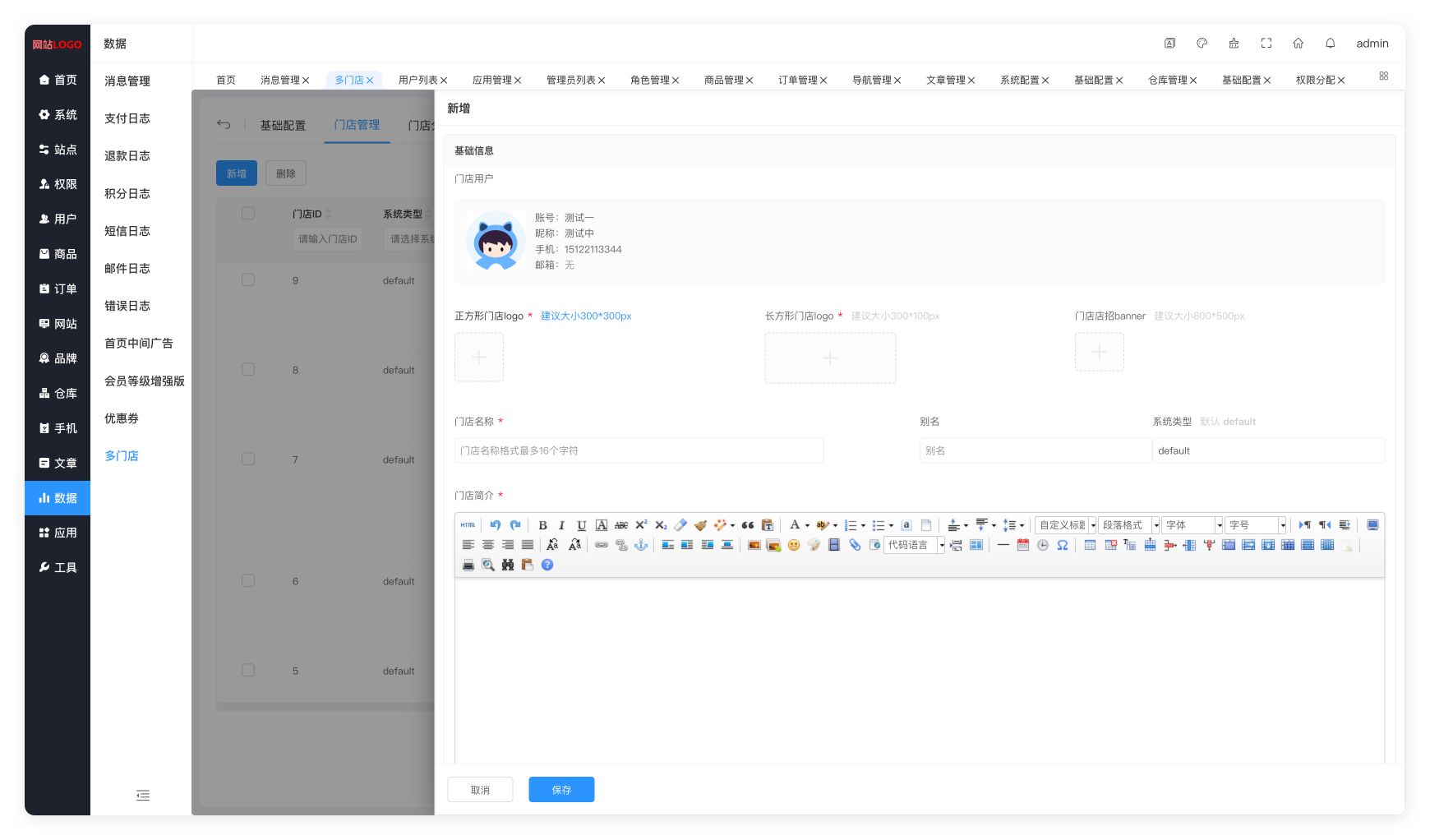Toggle bold formatting in the editor
Image resolution: width=1430 pixels, height=840 pixels.
542,525
